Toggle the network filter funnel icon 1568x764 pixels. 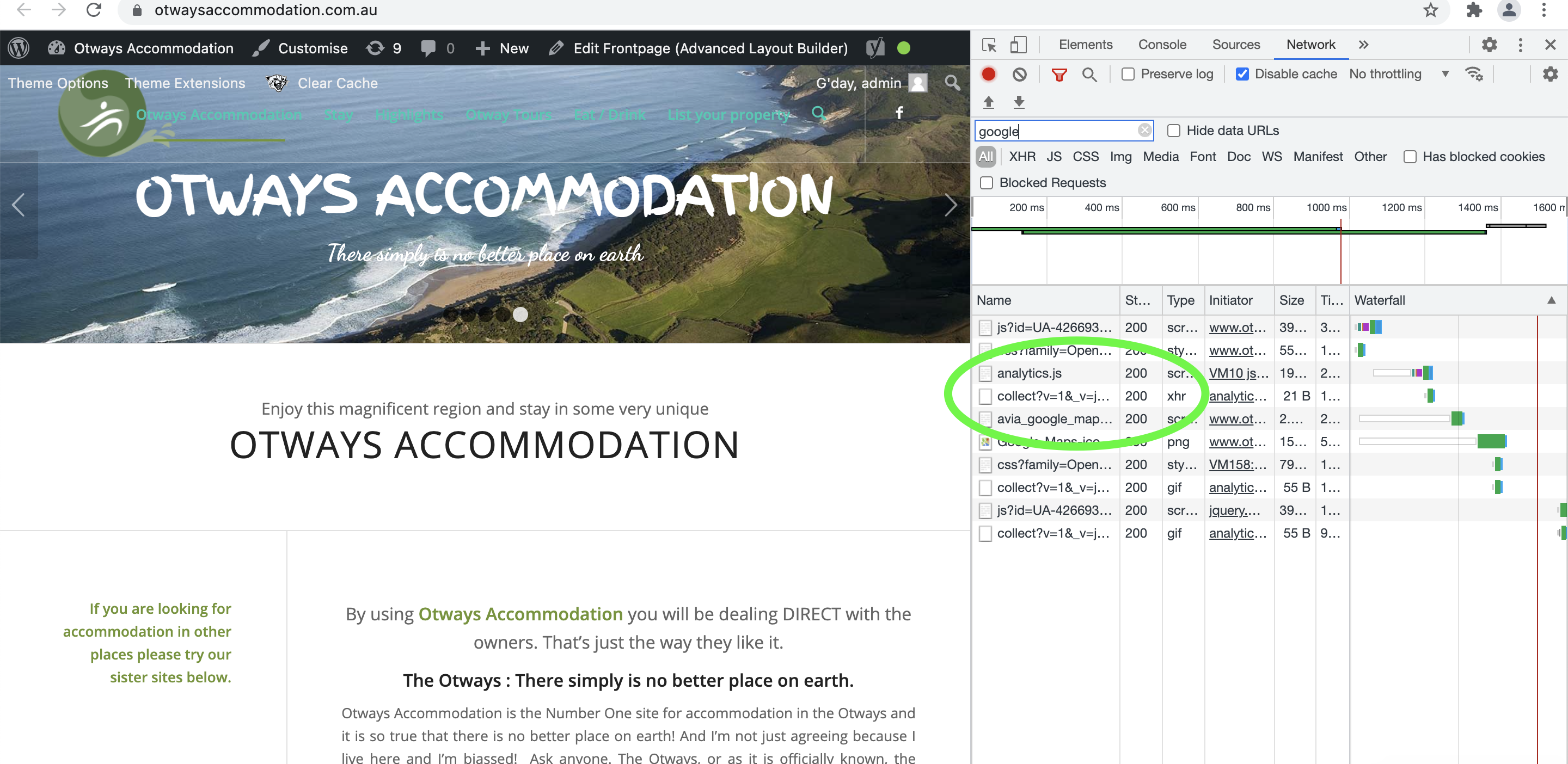point(1059,74)
